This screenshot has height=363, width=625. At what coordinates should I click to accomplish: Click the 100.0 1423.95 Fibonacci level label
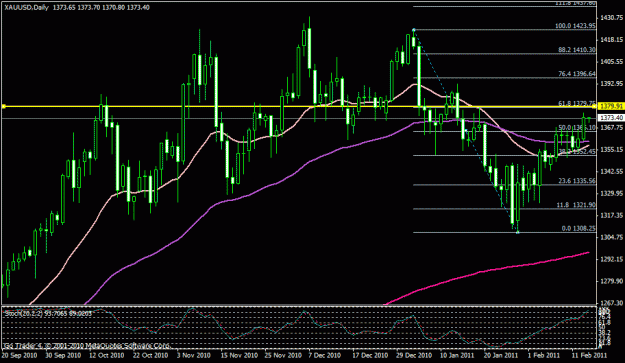pos(576,26)
